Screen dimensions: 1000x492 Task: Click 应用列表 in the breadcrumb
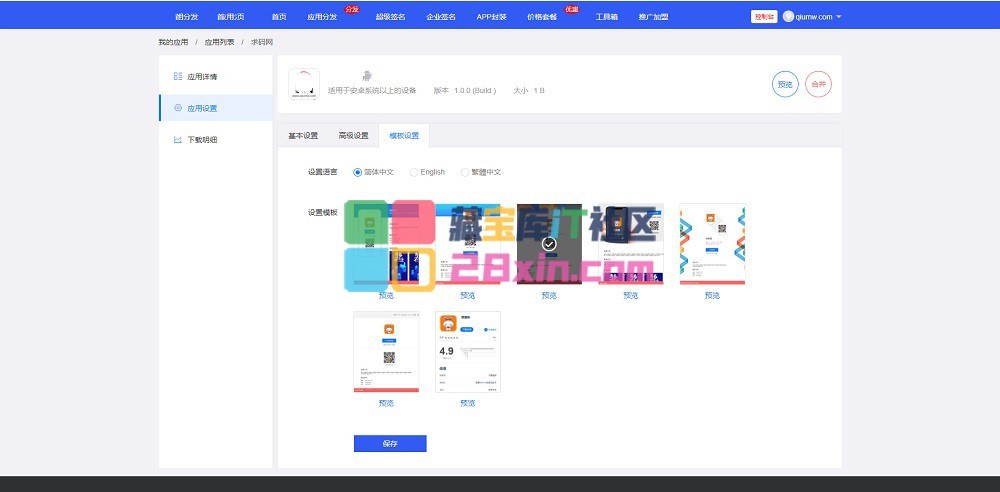click(219, 43)
